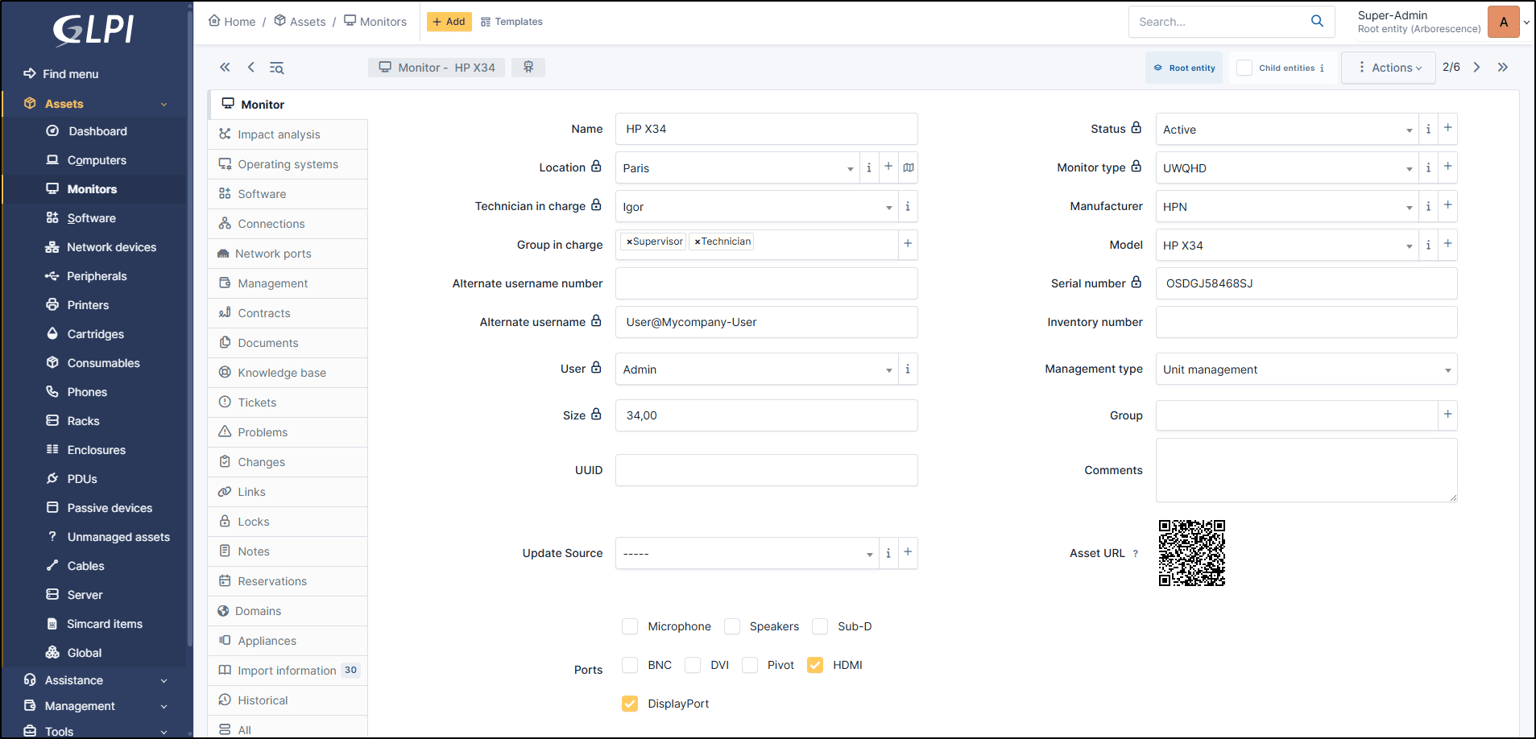Viewport: 1536px width, 739px height.
Task: Add new Status plus icon
Action: 1448,129
